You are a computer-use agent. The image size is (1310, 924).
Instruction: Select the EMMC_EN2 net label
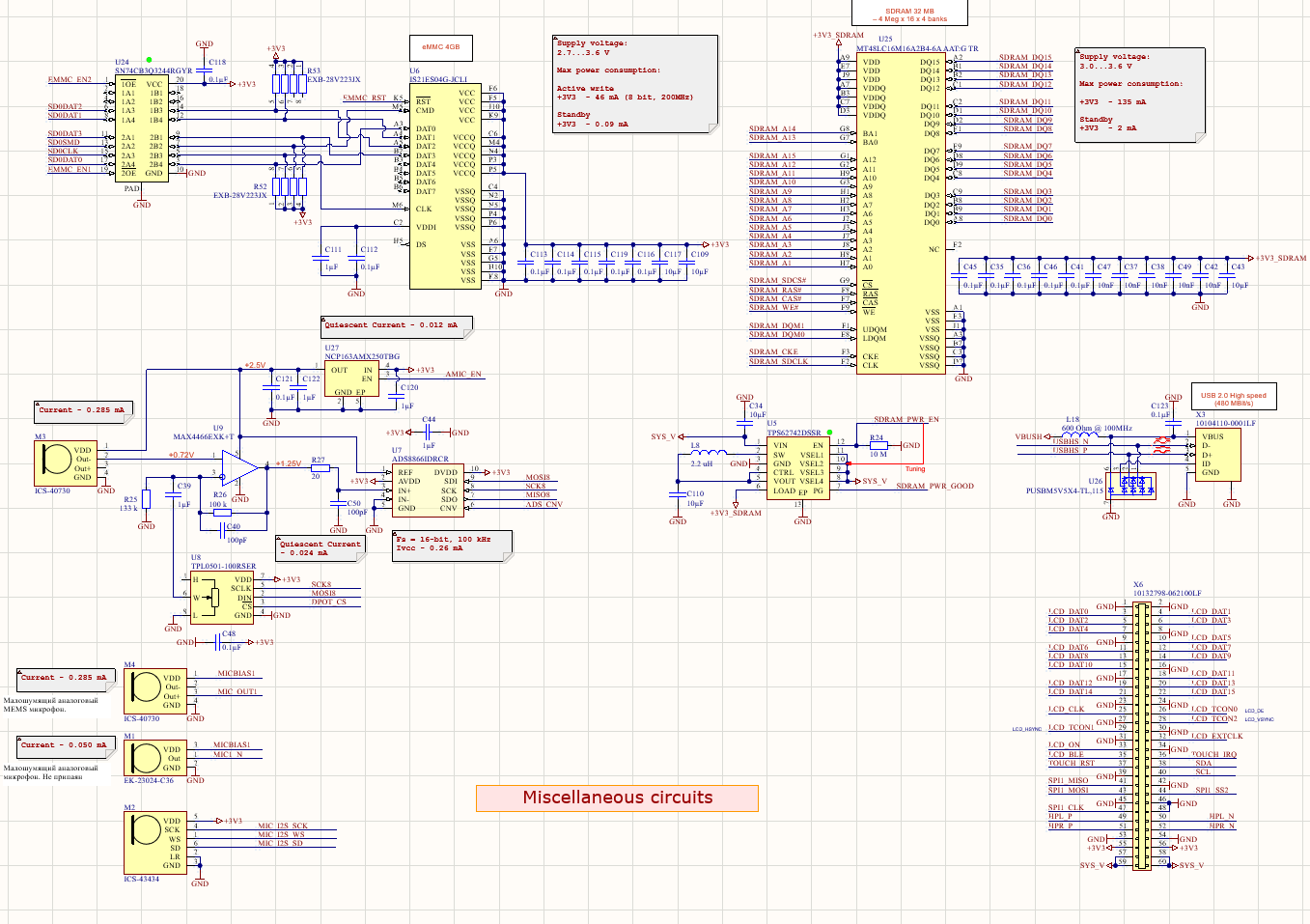[x=70, y=80]
